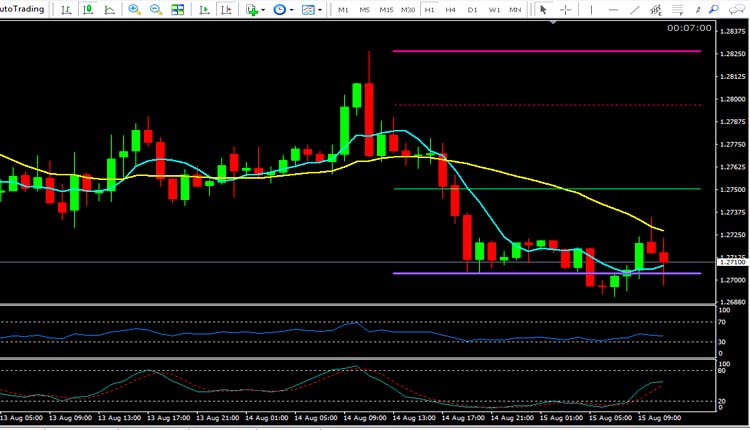The height and width of the screenshot is (430, 750).
Task: Select the vertical line drawing tool
Action: [x=591, y=9]
